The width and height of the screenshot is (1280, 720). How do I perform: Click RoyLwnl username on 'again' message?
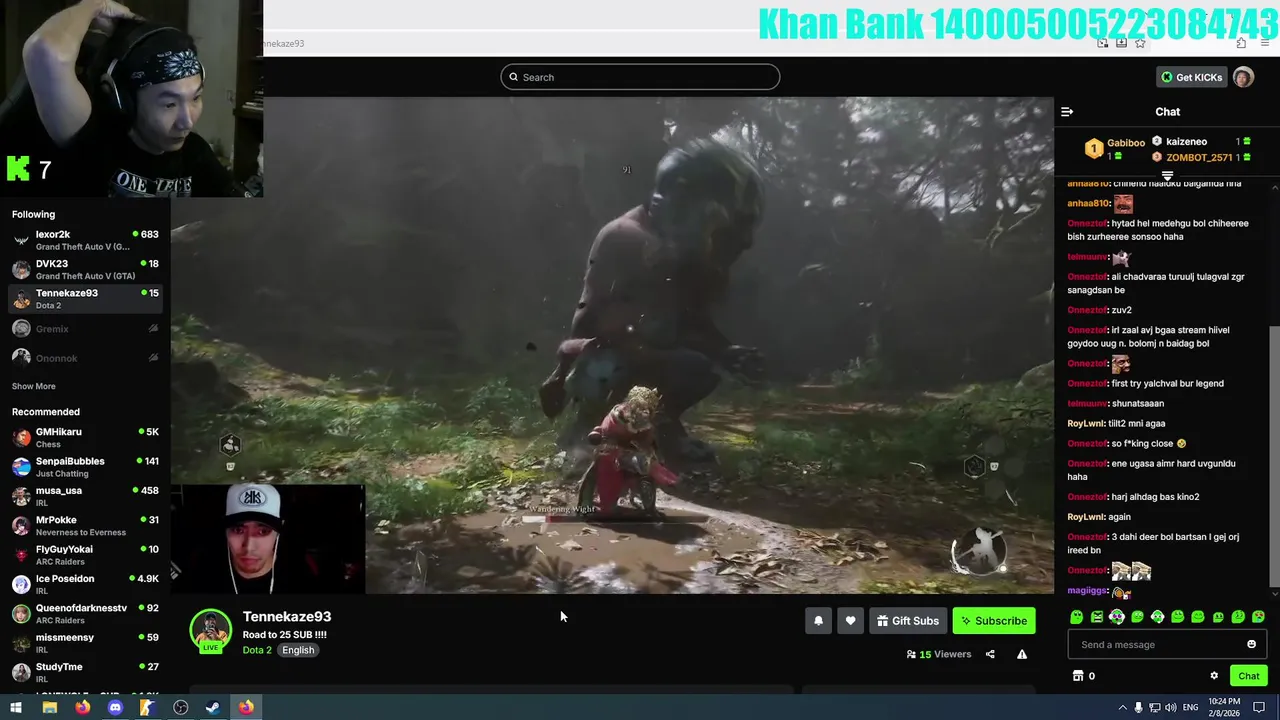1085,517
